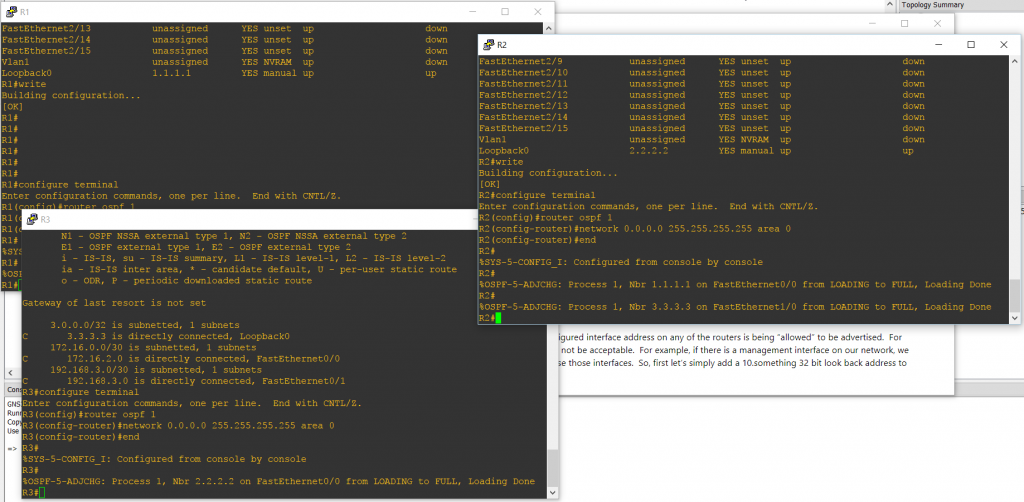
Task: Maximize the document window behind R2
Action: [904, 24]
